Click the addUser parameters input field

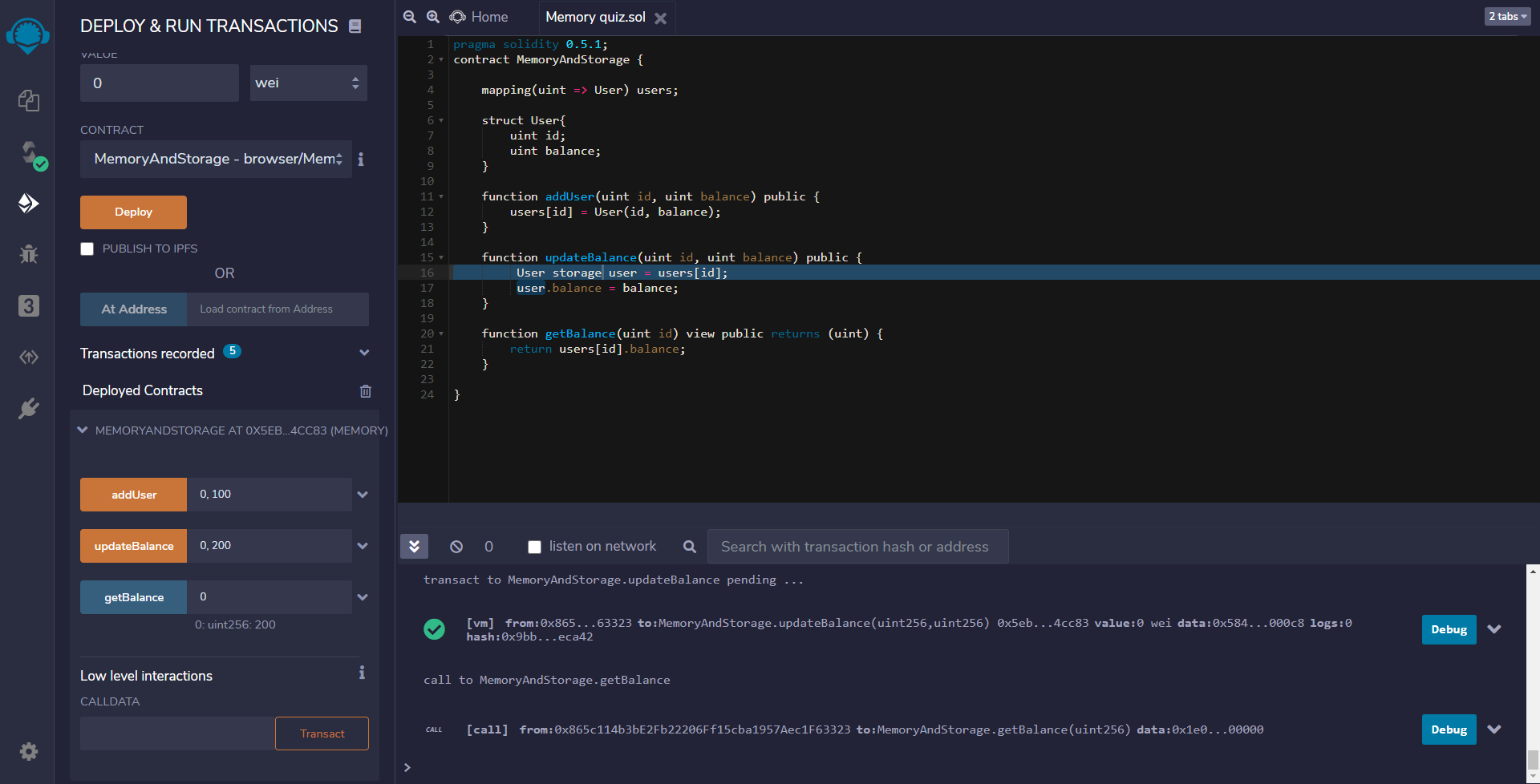269,495
